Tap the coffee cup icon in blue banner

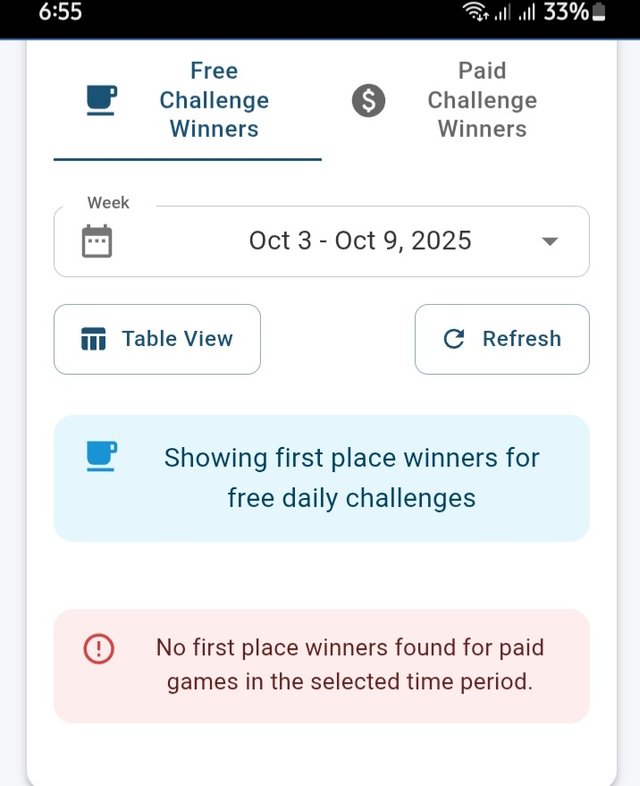[x=101, y=456]
